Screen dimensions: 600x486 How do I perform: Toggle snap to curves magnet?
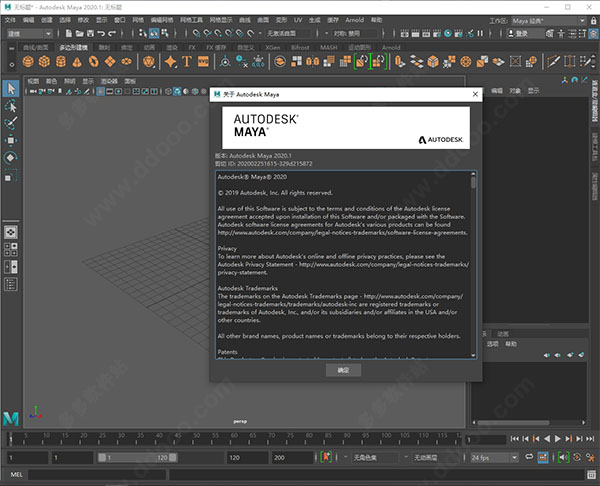point(207,34)
